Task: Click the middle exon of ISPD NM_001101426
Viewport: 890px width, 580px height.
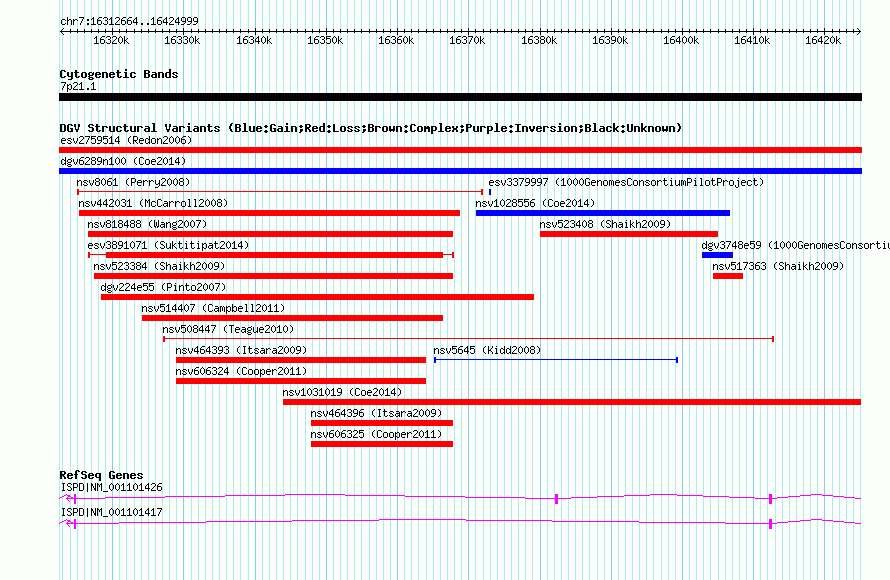Action: point(556,499)
